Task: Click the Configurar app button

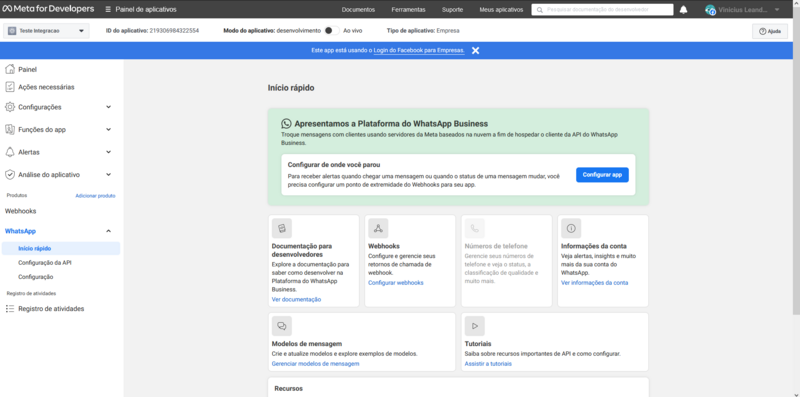Action: (x=602, y=175)
